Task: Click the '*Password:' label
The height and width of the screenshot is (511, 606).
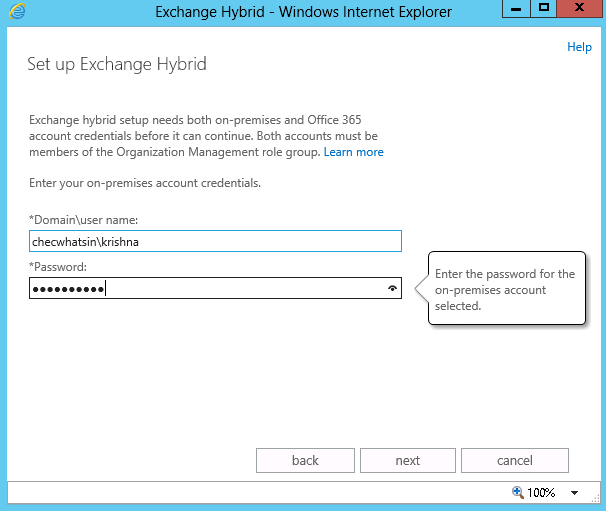Action: [x=58, y=267]
